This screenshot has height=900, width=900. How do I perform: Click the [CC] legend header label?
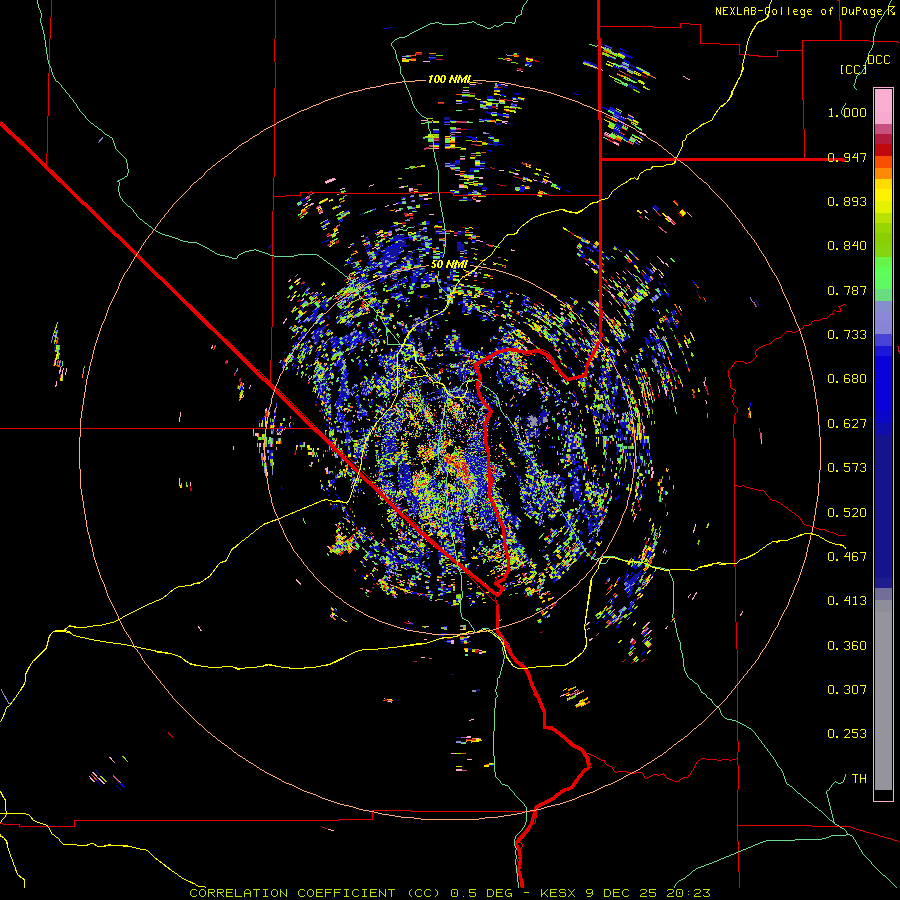(853, 69)
